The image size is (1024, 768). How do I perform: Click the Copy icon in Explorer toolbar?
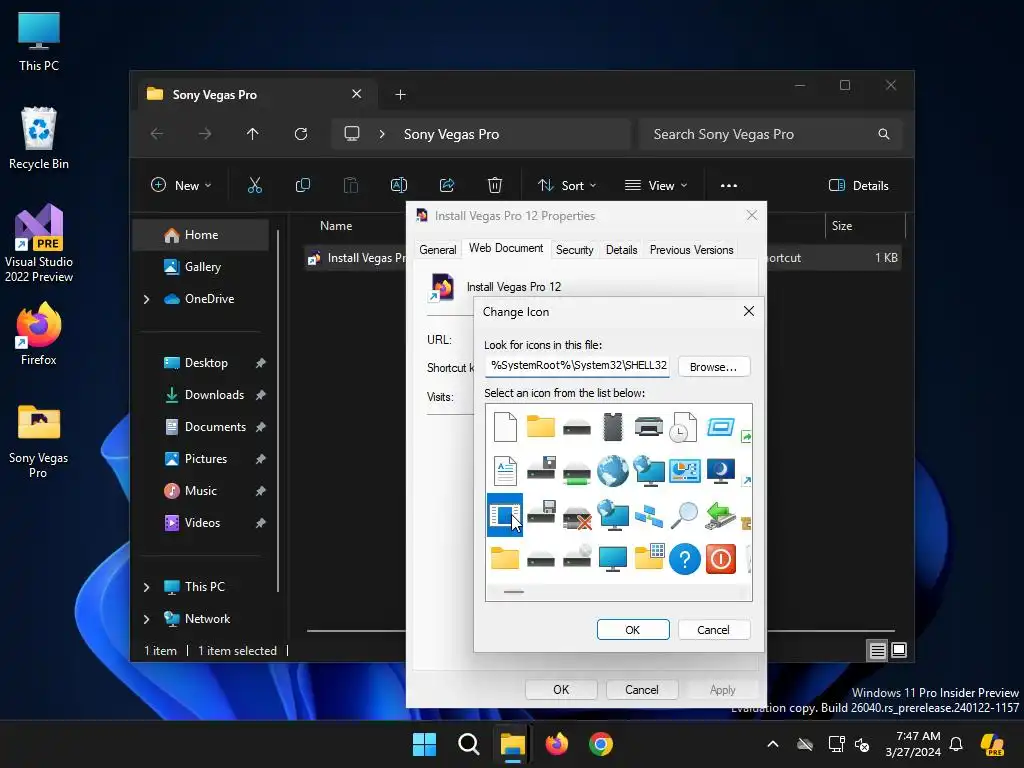(302, 185)
